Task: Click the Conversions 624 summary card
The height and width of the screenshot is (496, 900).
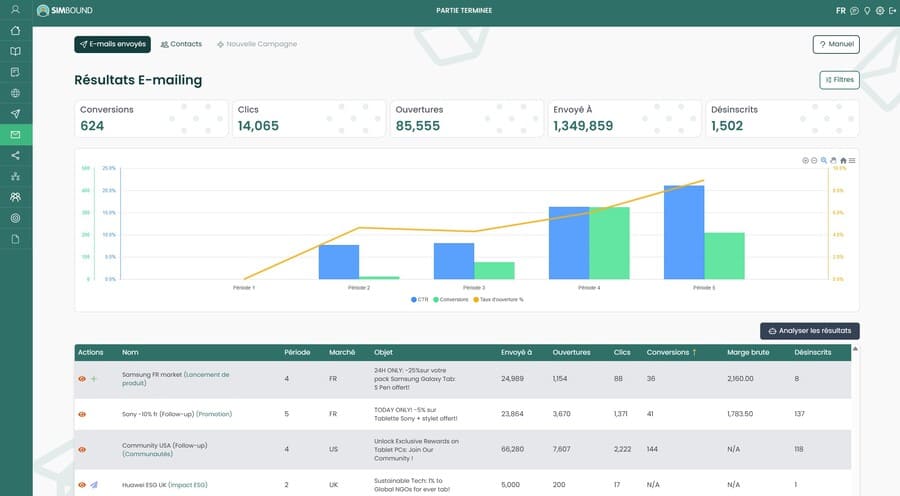Action: click(152, 118)
